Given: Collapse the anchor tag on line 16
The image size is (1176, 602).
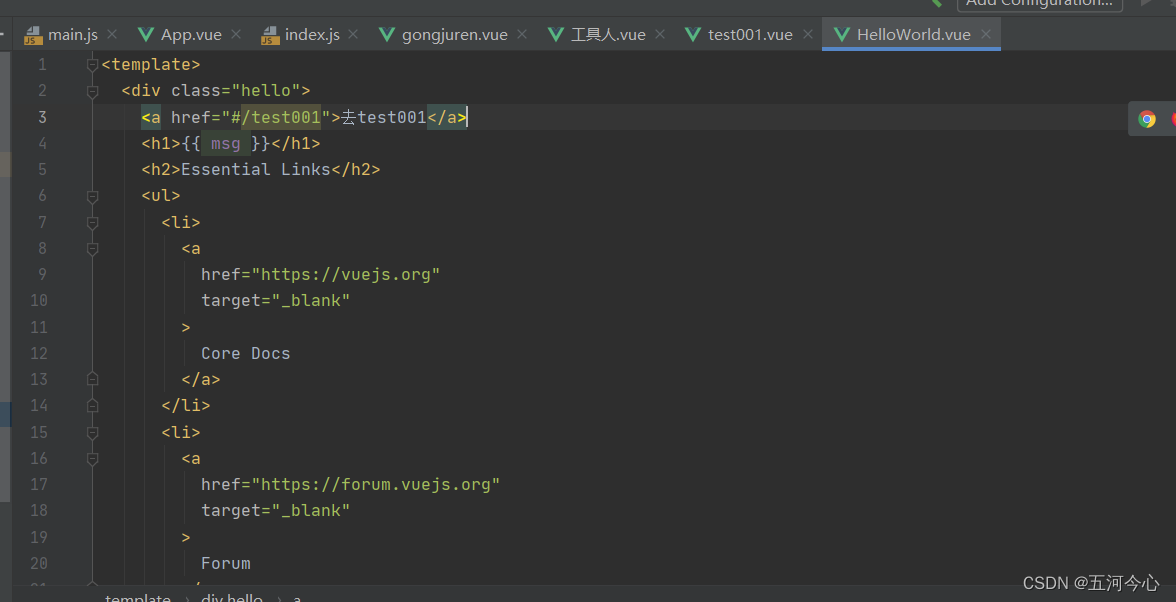Looking at the screenshot, I should [x=92, y=459].
